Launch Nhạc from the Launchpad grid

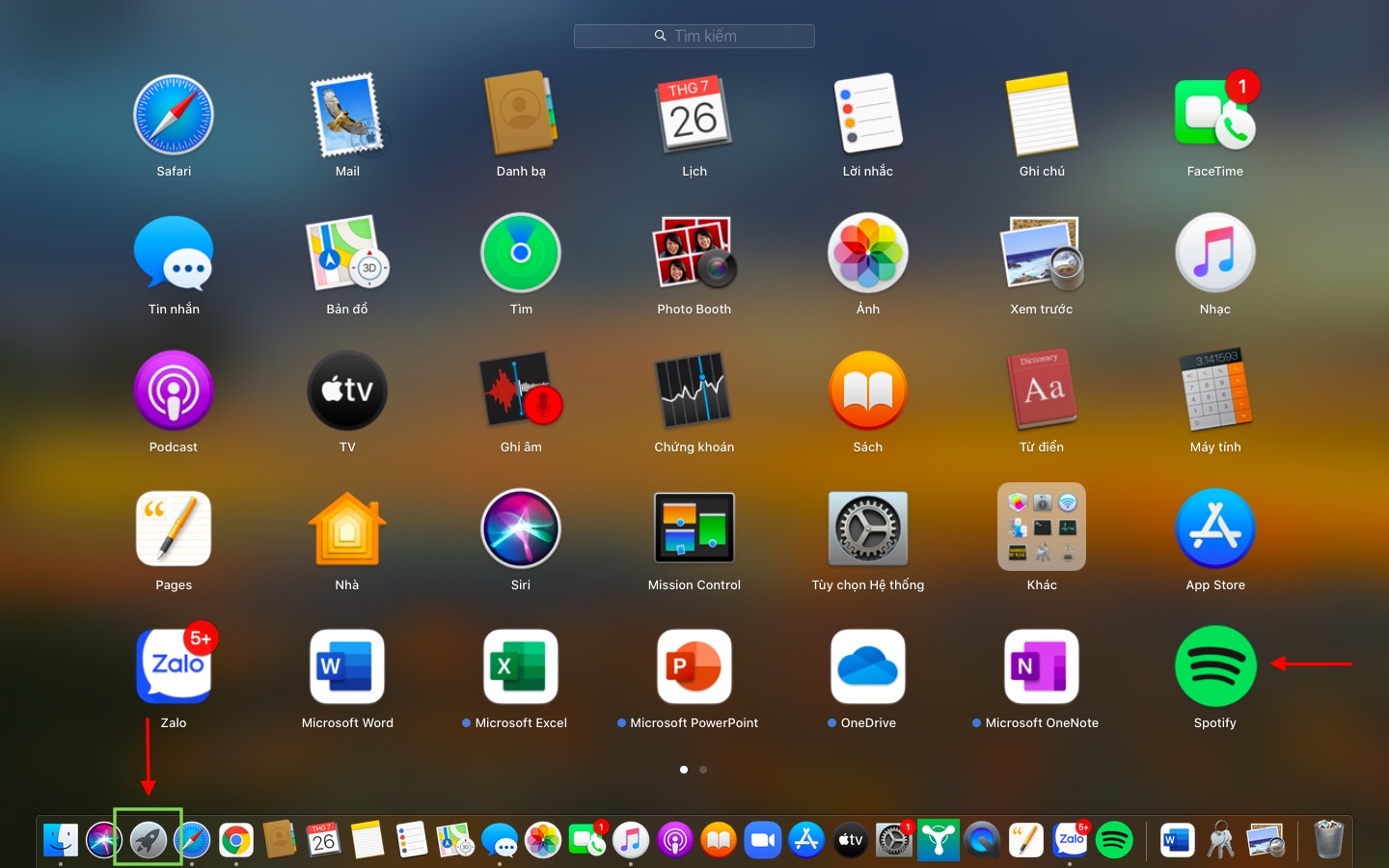click(1215, 253)
